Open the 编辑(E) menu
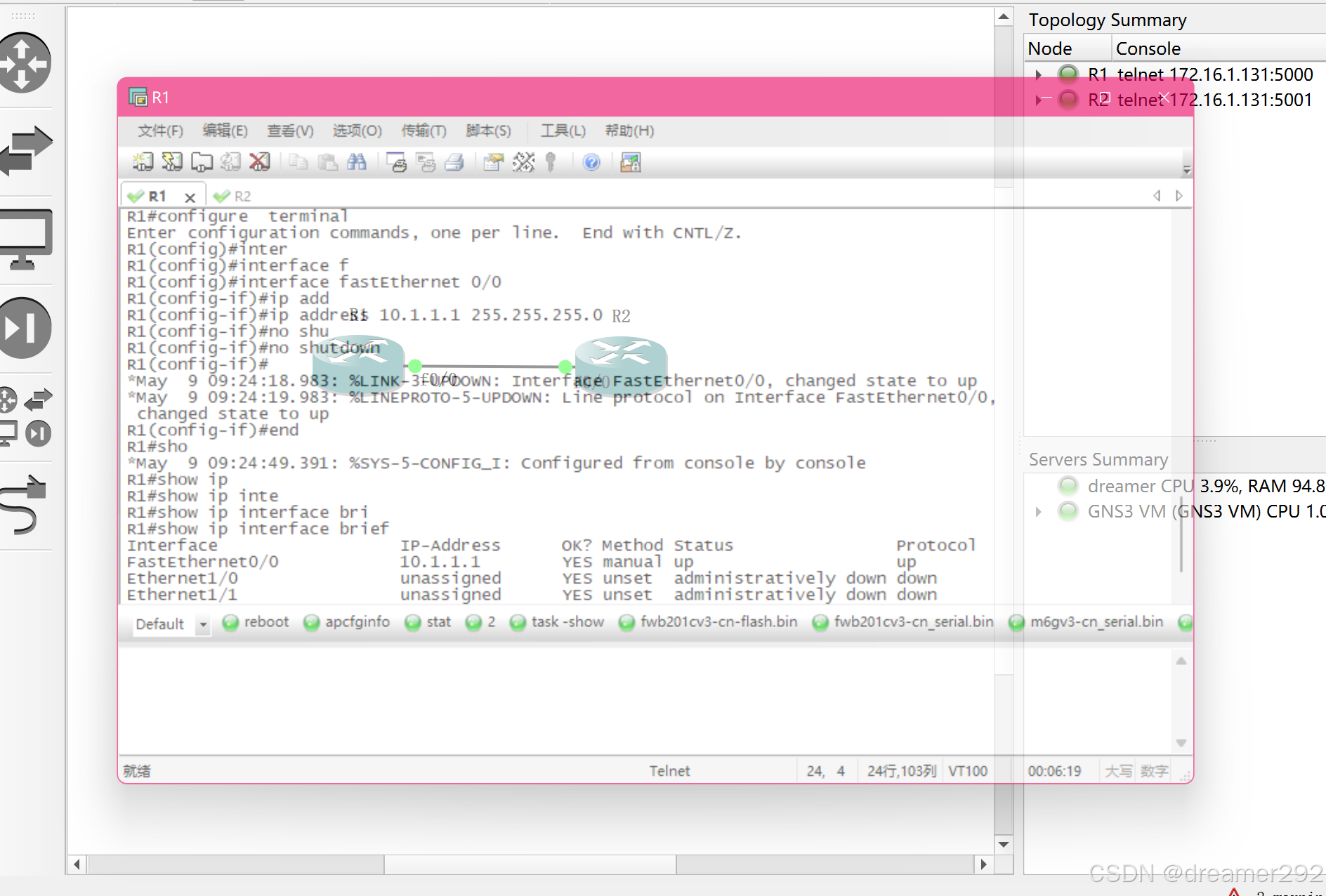 click(225, 131)
